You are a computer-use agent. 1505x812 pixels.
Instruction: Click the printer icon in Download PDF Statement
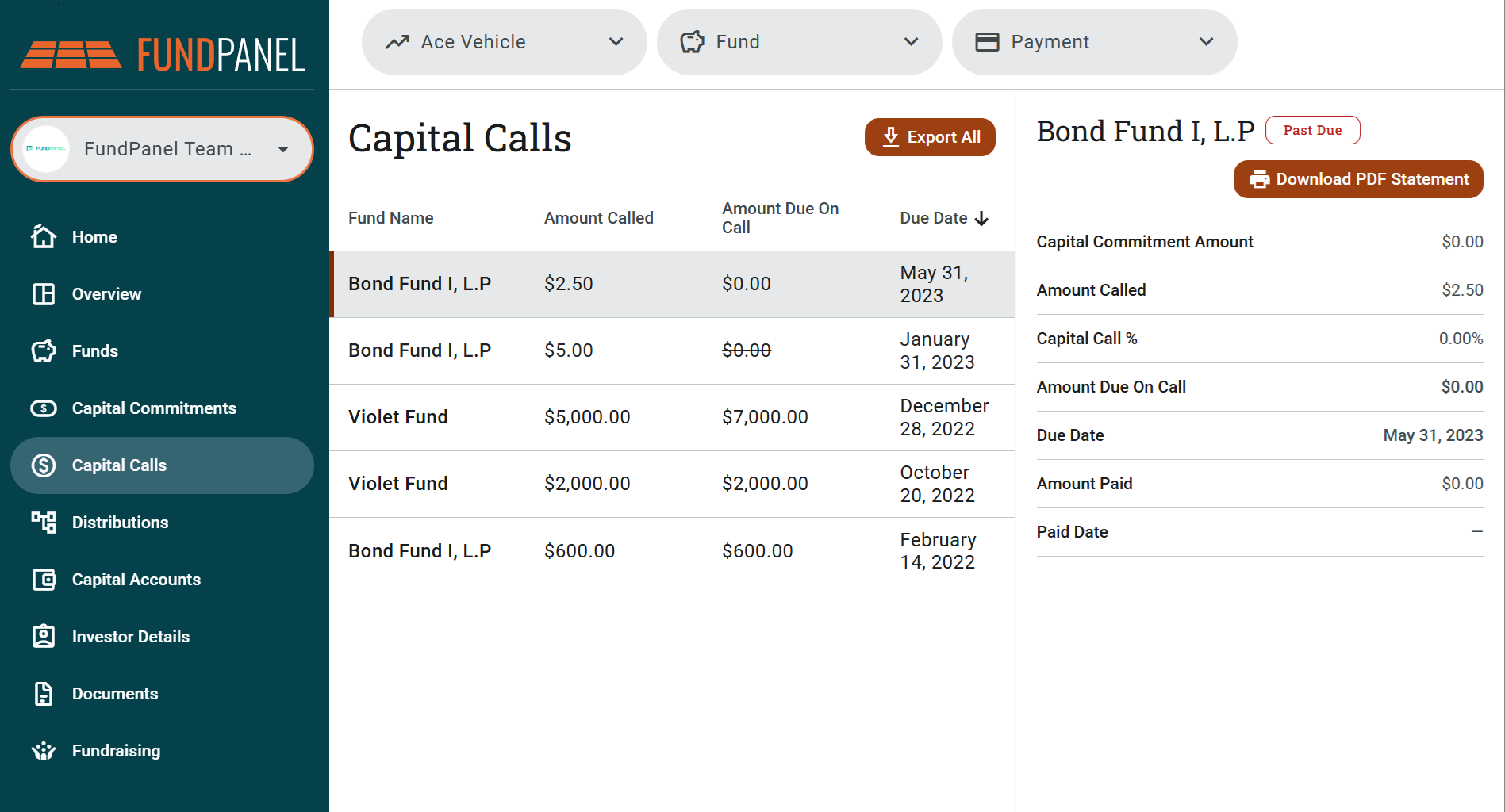[1260, 179]
